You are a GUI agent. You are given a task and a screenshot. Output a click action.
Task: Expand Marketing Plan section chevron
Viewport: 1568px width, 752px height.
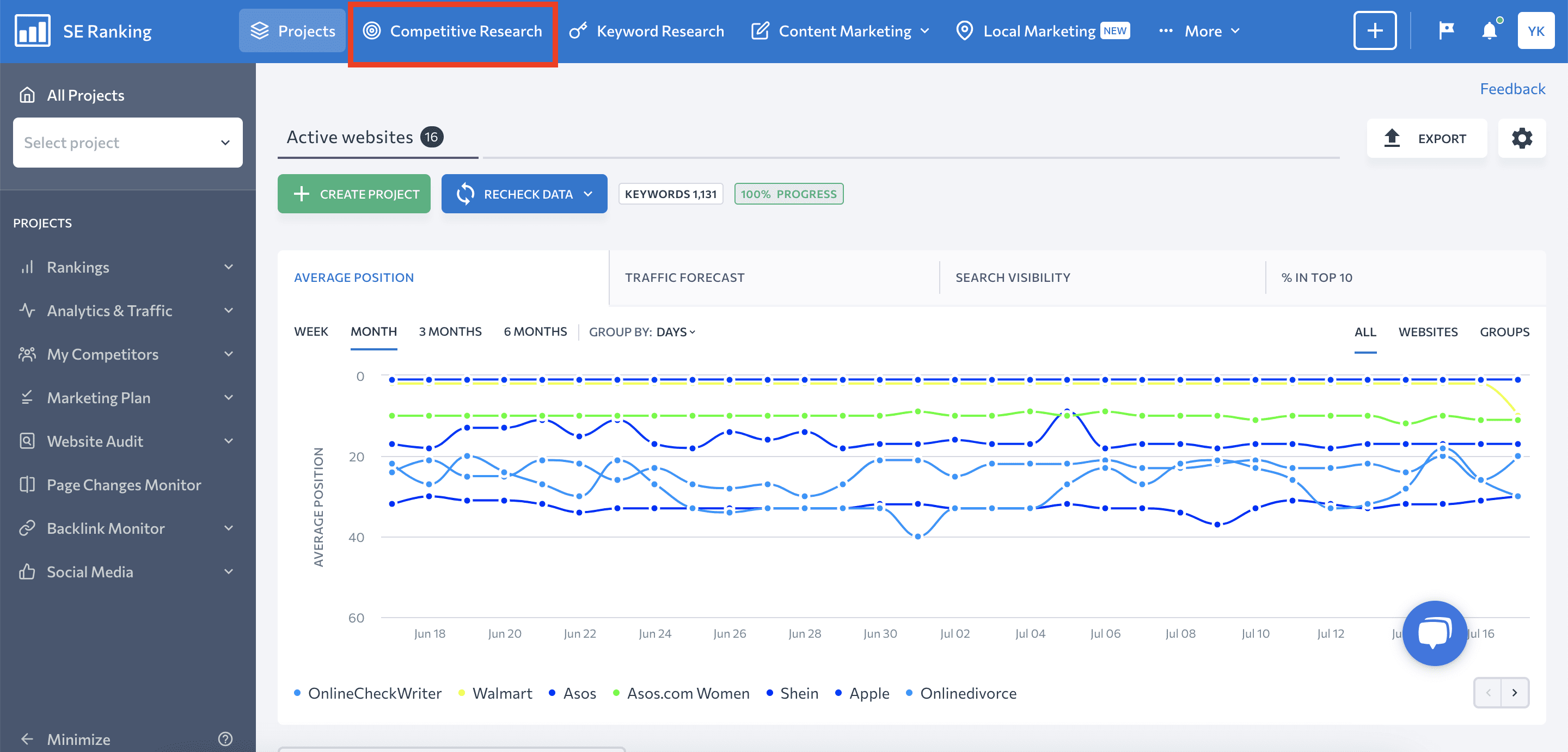[229, 397]
